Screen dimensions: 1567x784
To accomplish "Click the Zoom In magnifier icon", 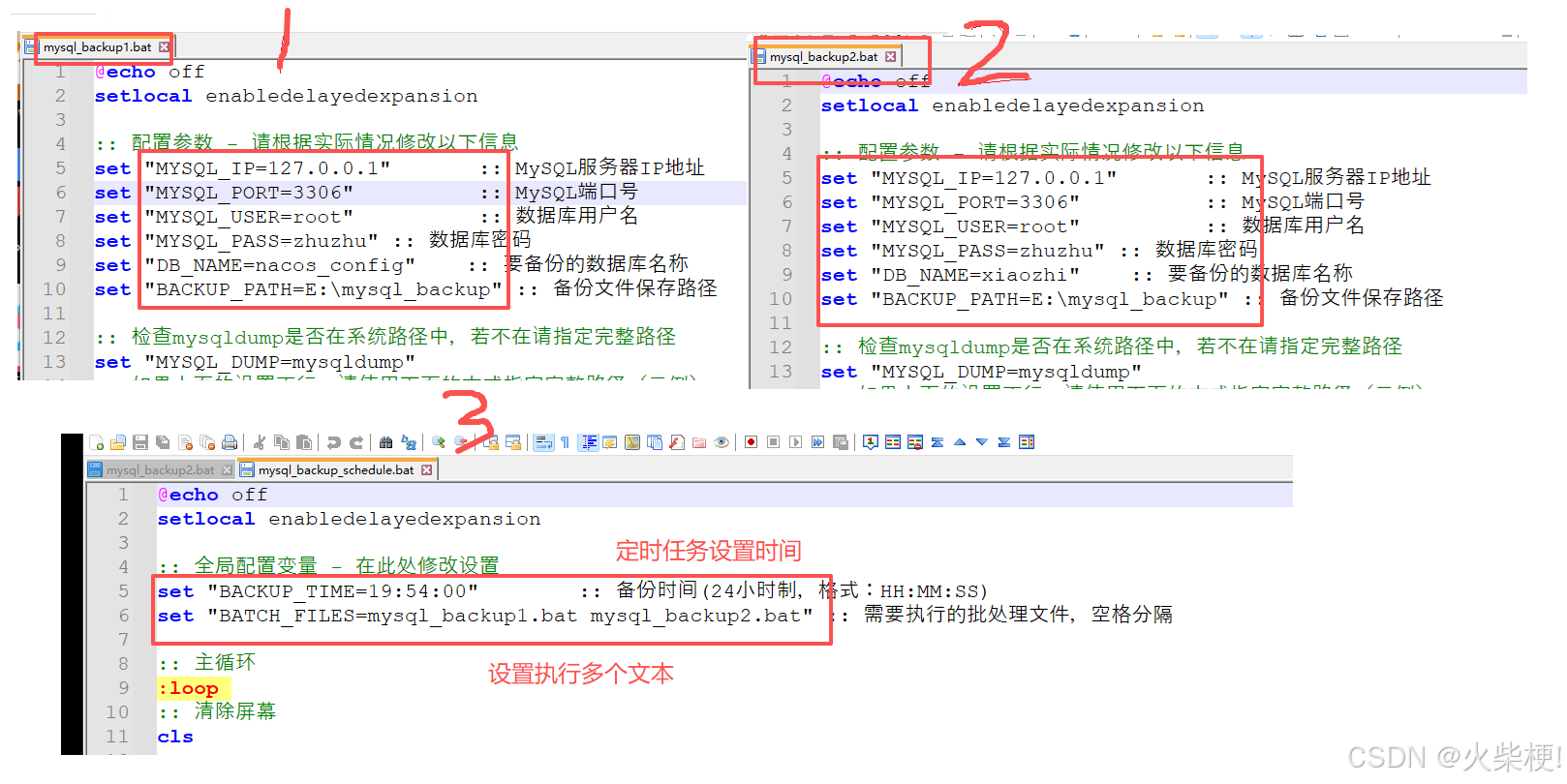I will click(x=438, y=442).
